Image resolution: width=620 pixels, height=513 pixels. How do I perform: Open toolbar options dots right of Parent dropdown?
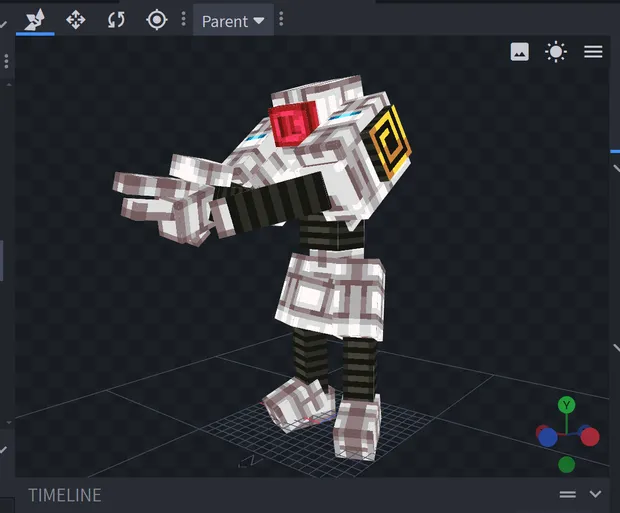[281, 19]
